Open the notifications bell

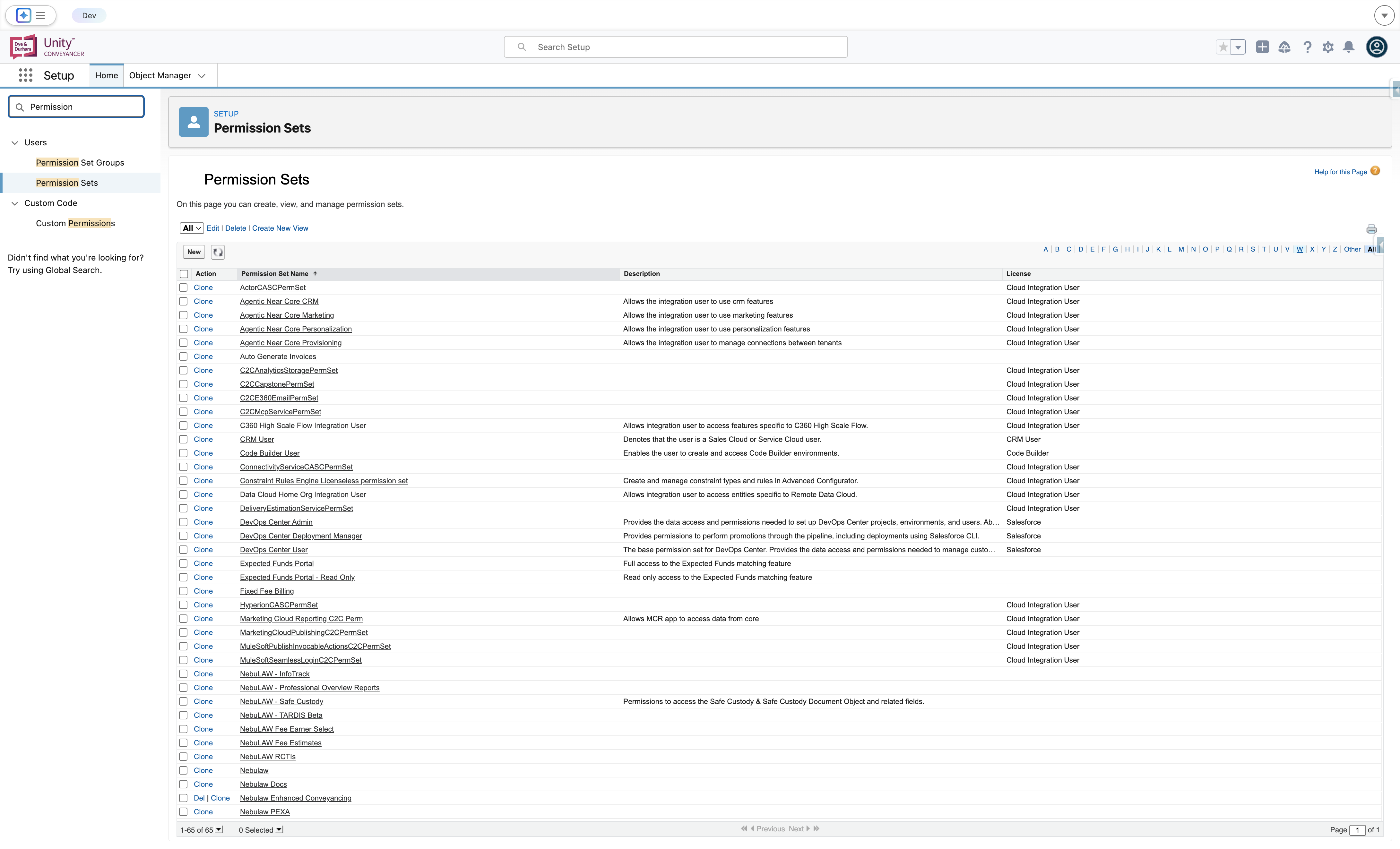pos(1349,47)
